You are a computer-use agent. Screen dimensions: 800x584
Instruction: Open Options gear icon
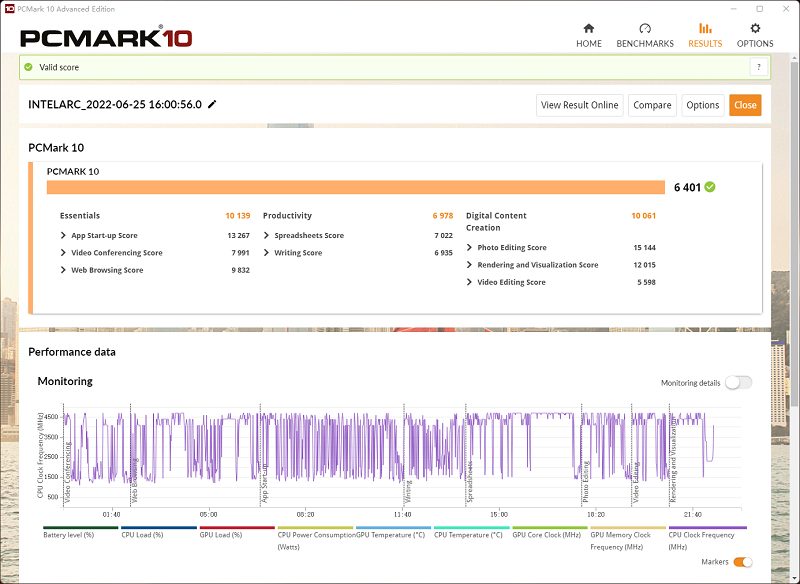click(x=755, y=29)
